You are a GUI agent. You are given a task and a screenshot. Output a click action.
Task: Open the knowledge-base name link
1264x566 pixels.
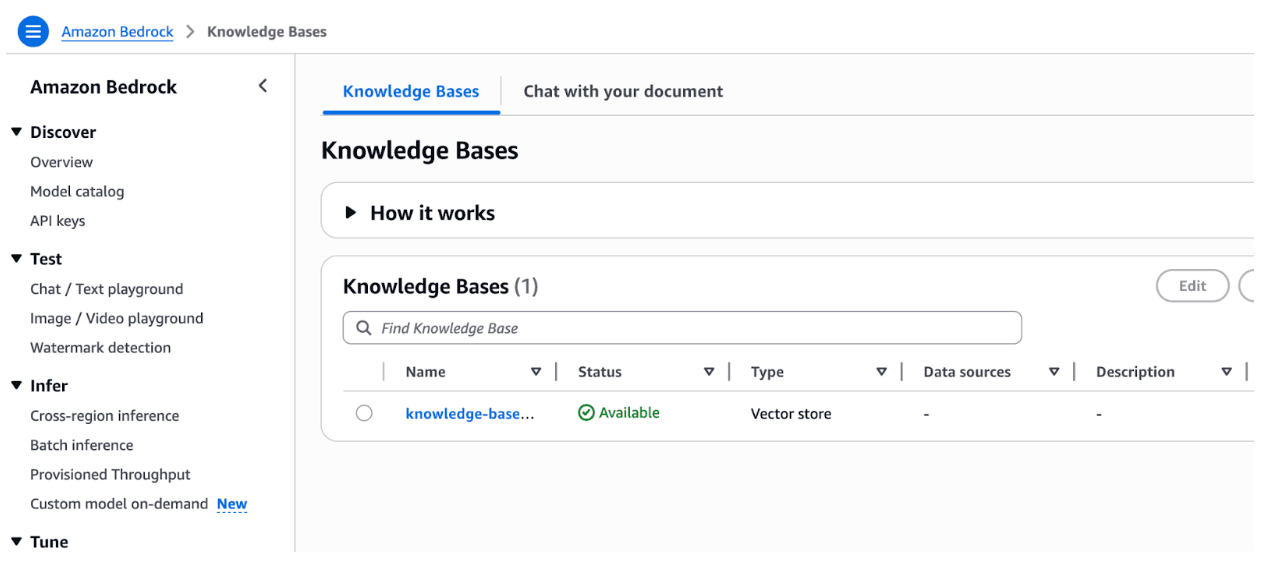point(469,413)
